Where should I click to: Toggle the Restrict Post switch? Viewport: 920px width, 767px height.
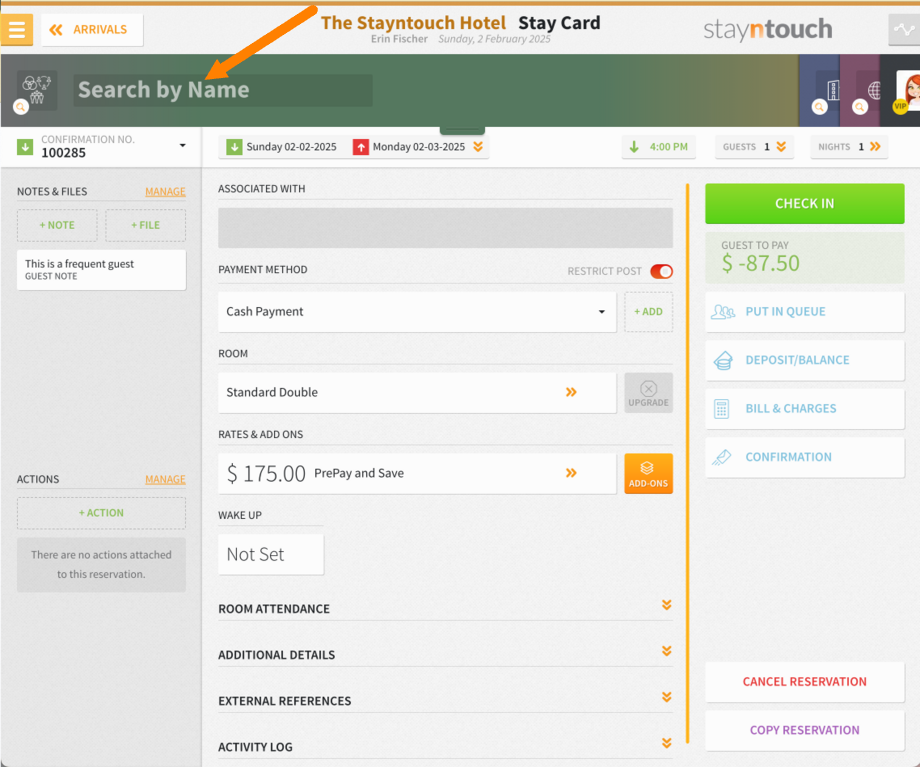coord(661,271)
